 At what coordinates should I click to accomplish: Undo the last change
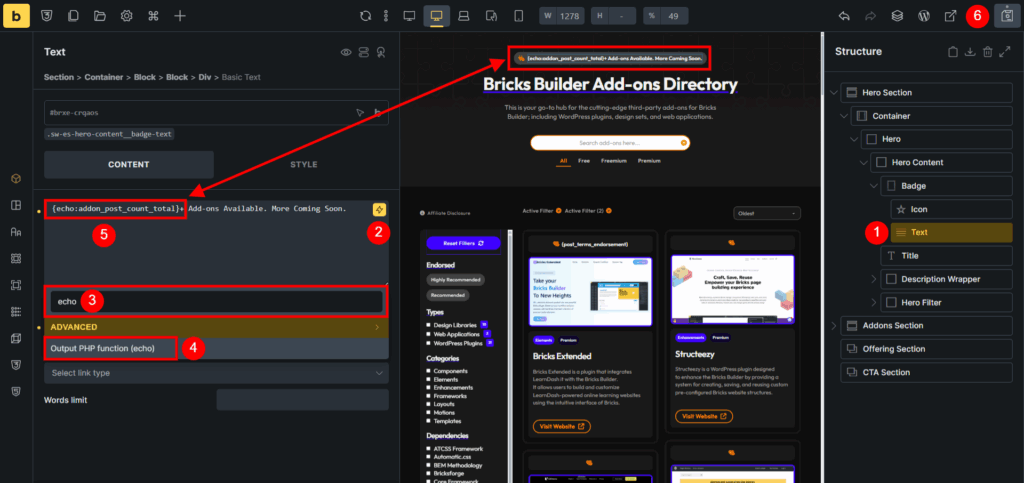click(x=844, y=16)
